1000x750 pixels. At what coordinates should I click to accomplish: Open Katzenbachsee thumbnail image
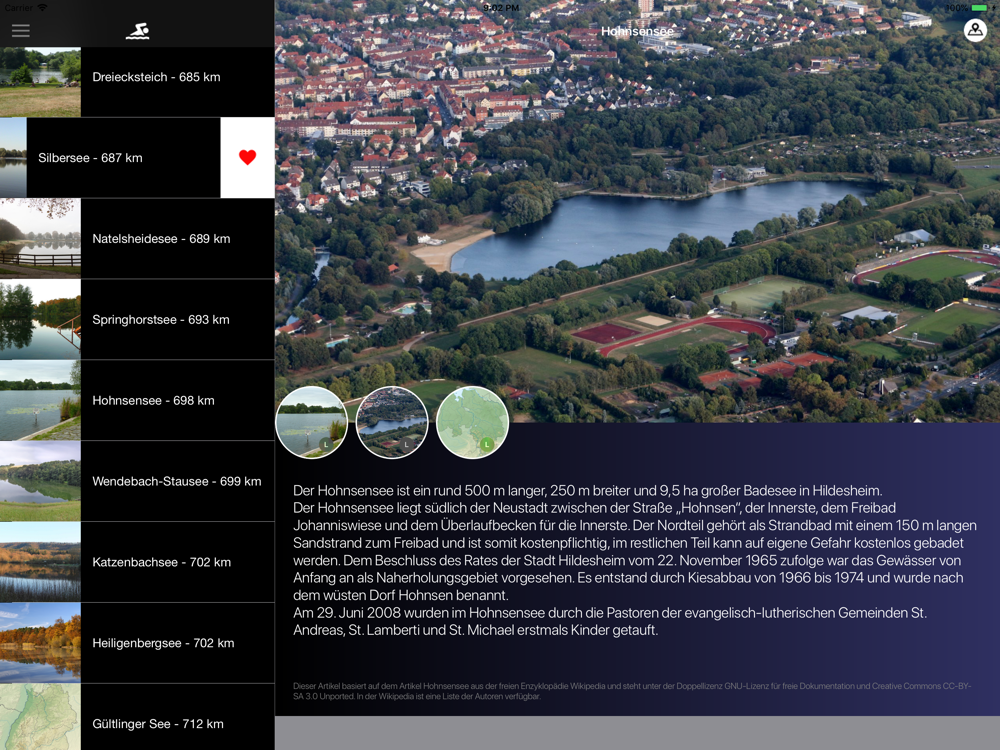(40, 562)
